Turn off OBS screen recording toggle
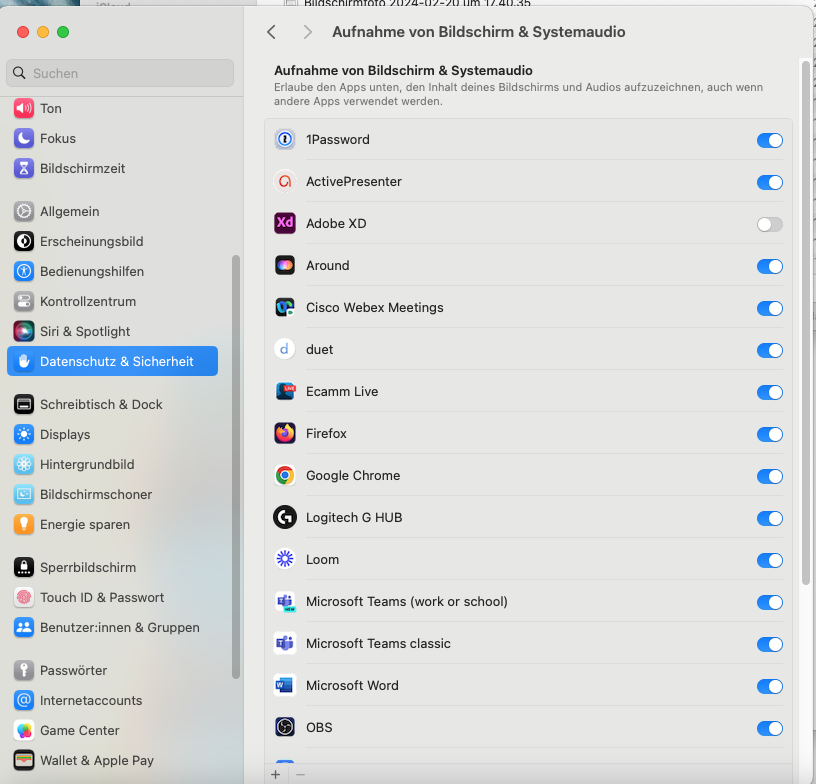Screen dimensions: 816x784 pos(770,729)
